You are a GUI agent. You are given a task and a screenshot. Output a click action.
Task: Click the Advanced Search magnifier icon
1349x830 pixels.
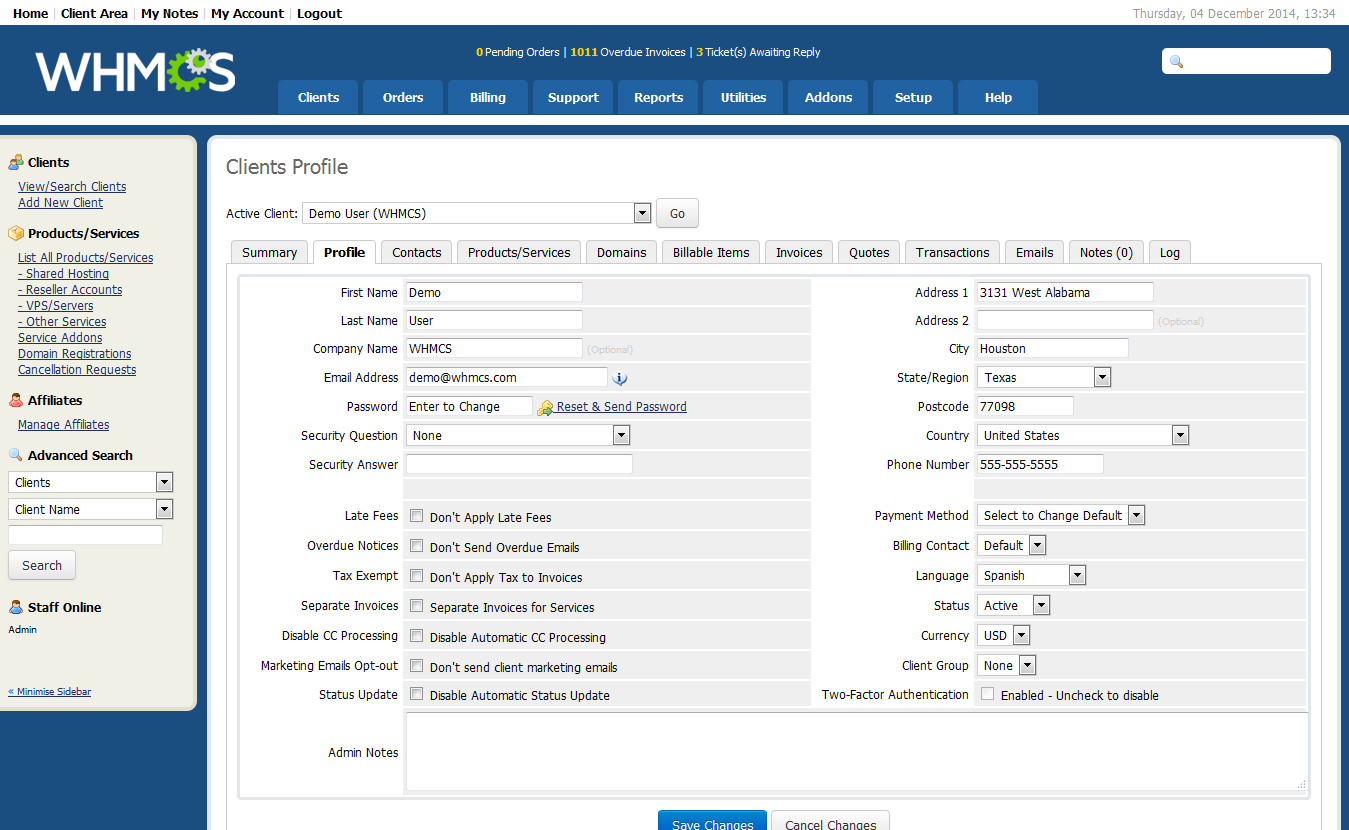pos(16,455)
